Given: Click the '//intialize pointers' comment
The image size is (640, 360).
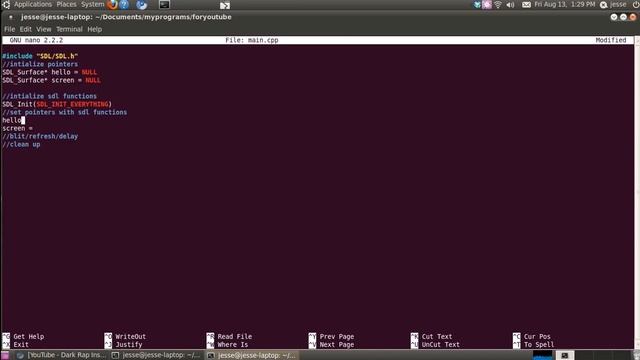Looking at the screenshot, I should [x=40, y=64].
